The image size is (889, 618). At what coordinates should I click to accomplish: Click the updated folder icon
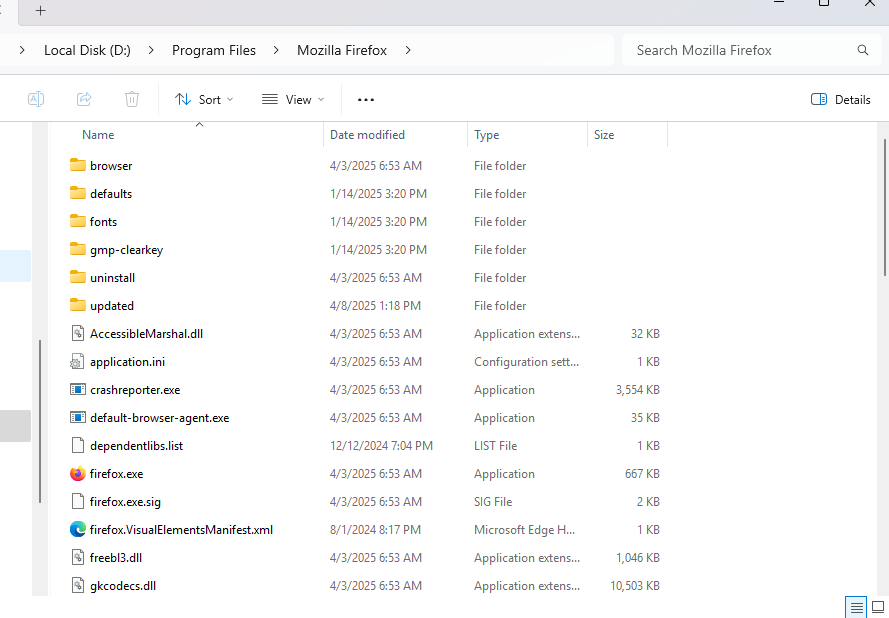[78, 305]
